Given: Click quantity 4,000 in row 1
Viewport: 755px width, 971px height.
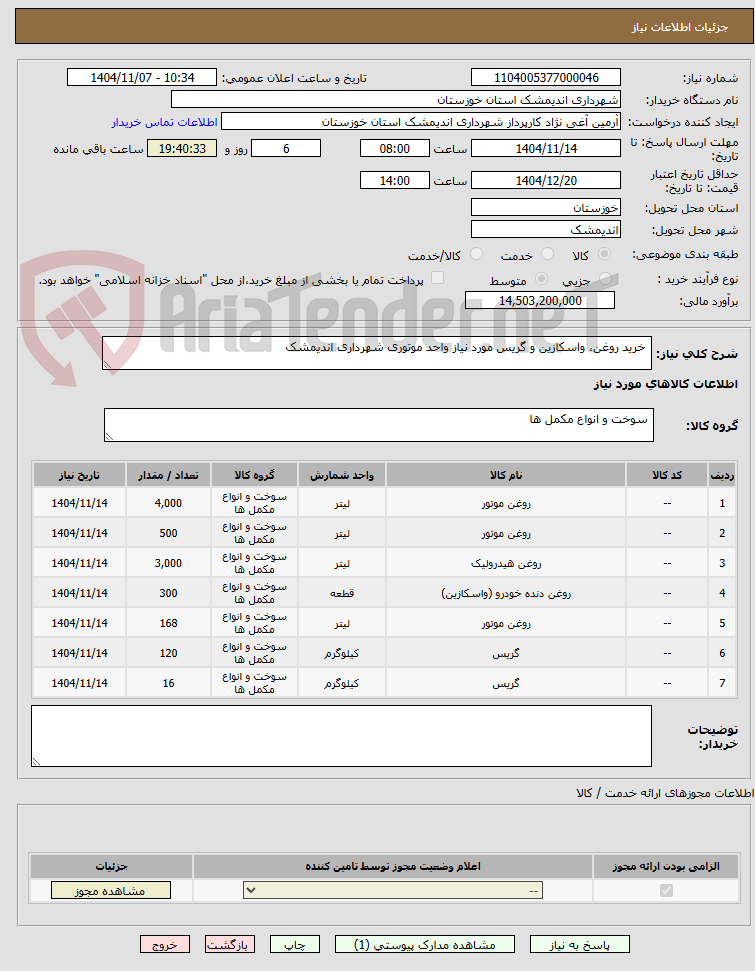Looking at the screenshot, I should (x=168, y=503).
